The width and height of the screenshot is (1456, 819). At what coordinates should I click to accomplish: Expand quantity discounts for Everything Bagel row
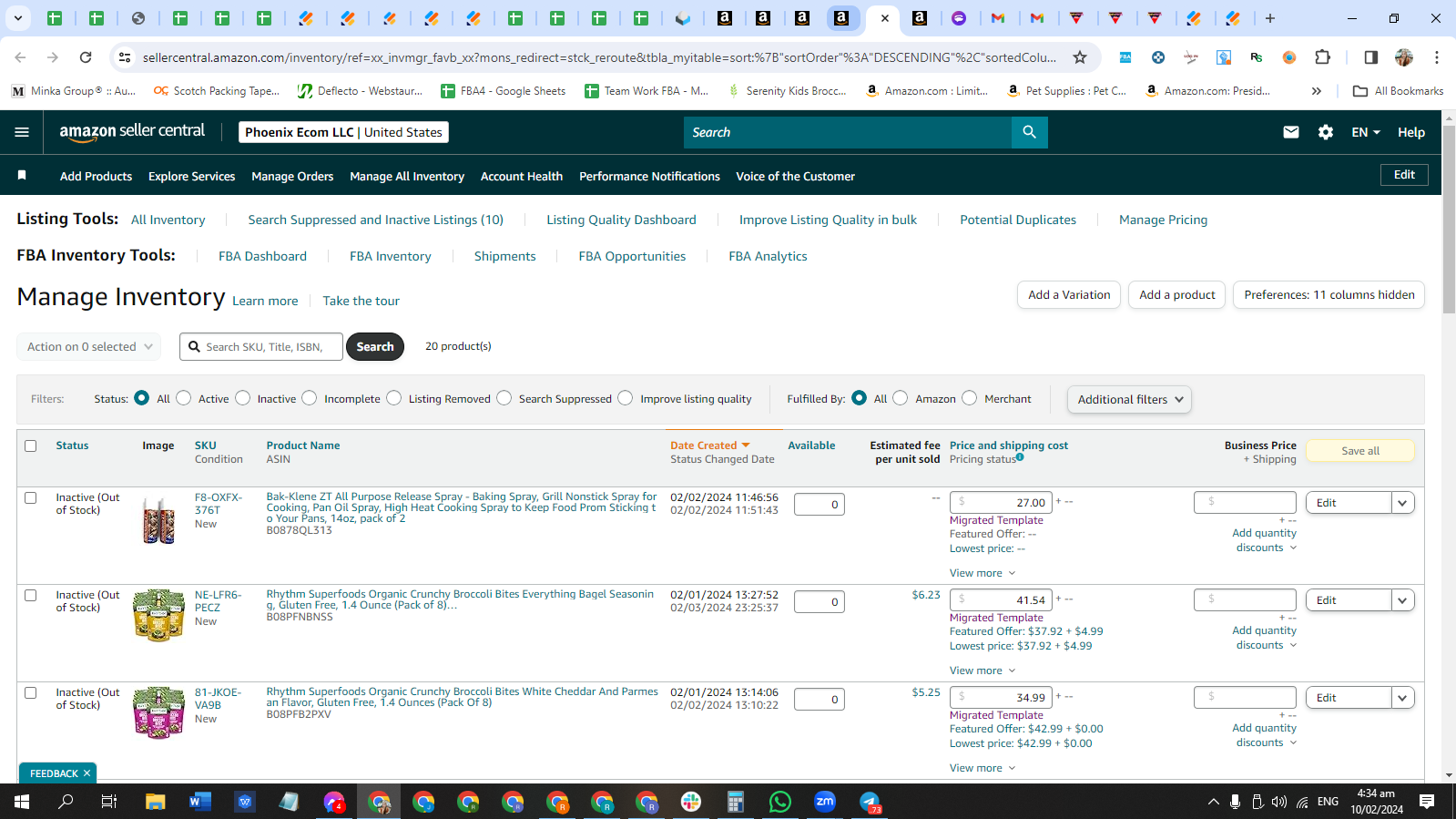pyautogui.click(x=1266, y=638)
